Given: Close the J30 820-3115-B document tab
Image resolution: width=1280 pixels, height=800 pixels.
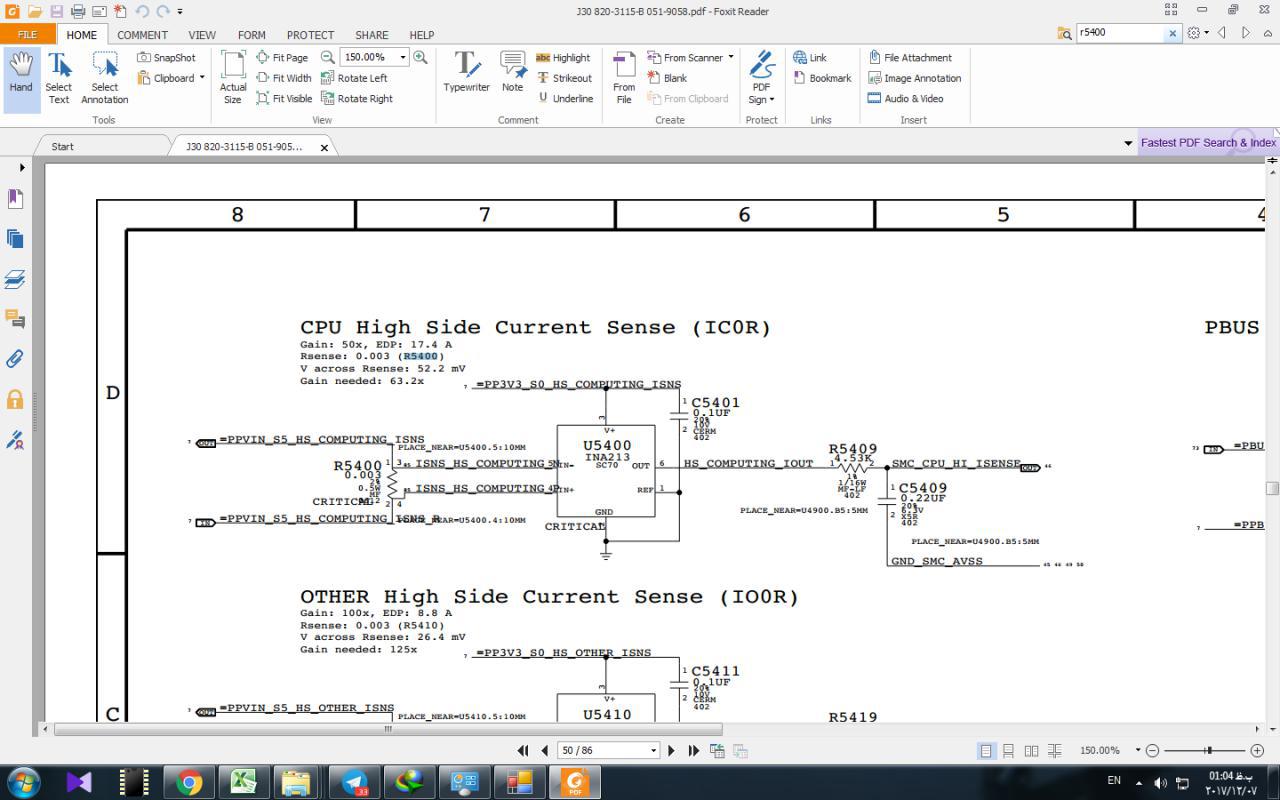Looking at the screenshot, I should (324, 147).
